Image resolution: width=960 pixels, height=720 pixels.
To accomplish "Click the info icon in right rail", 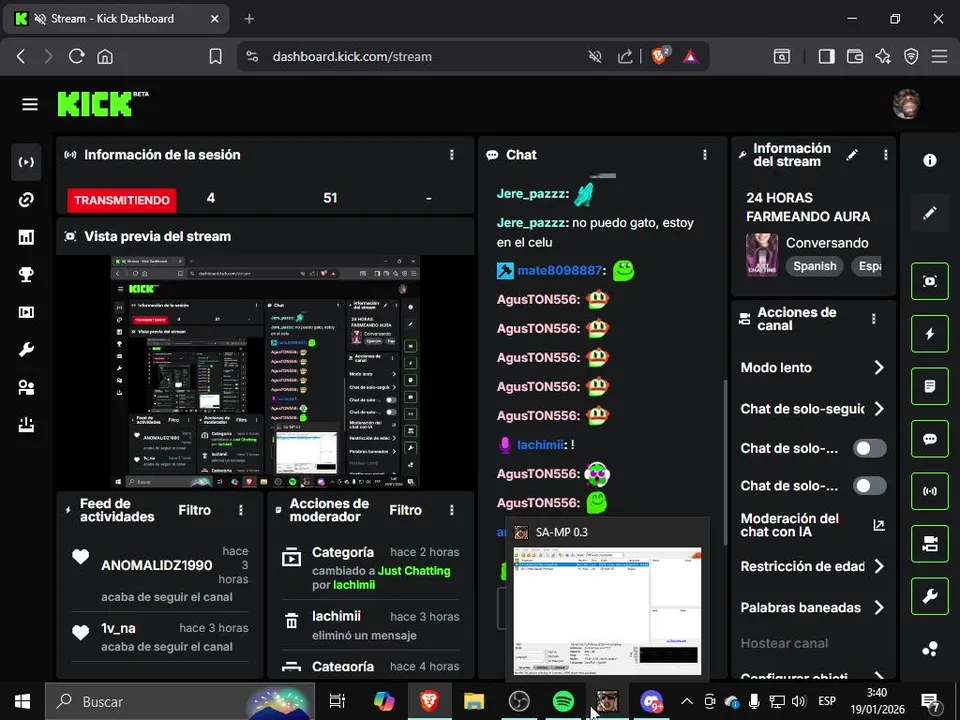I will 929,160.
